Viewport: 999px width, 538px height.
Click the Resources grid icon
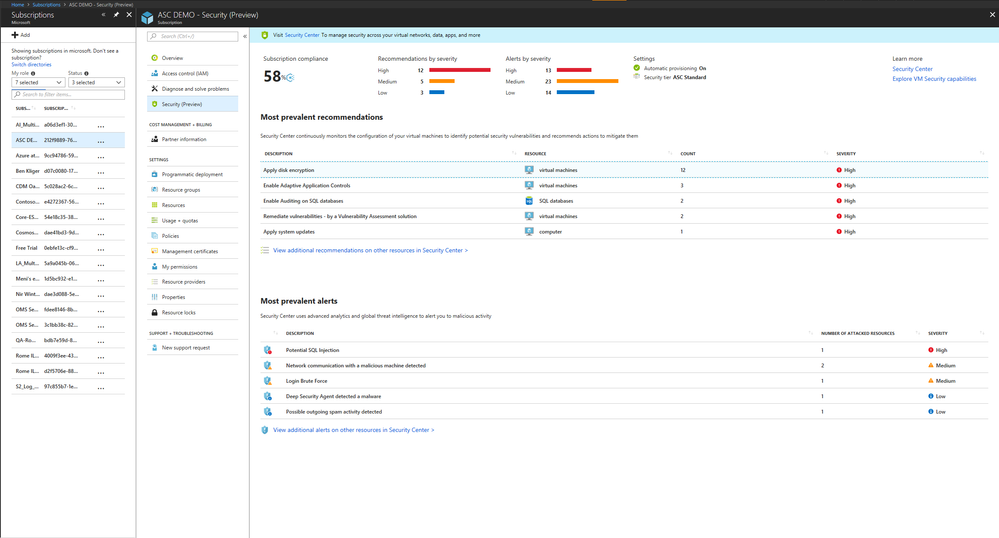point(154,205)
